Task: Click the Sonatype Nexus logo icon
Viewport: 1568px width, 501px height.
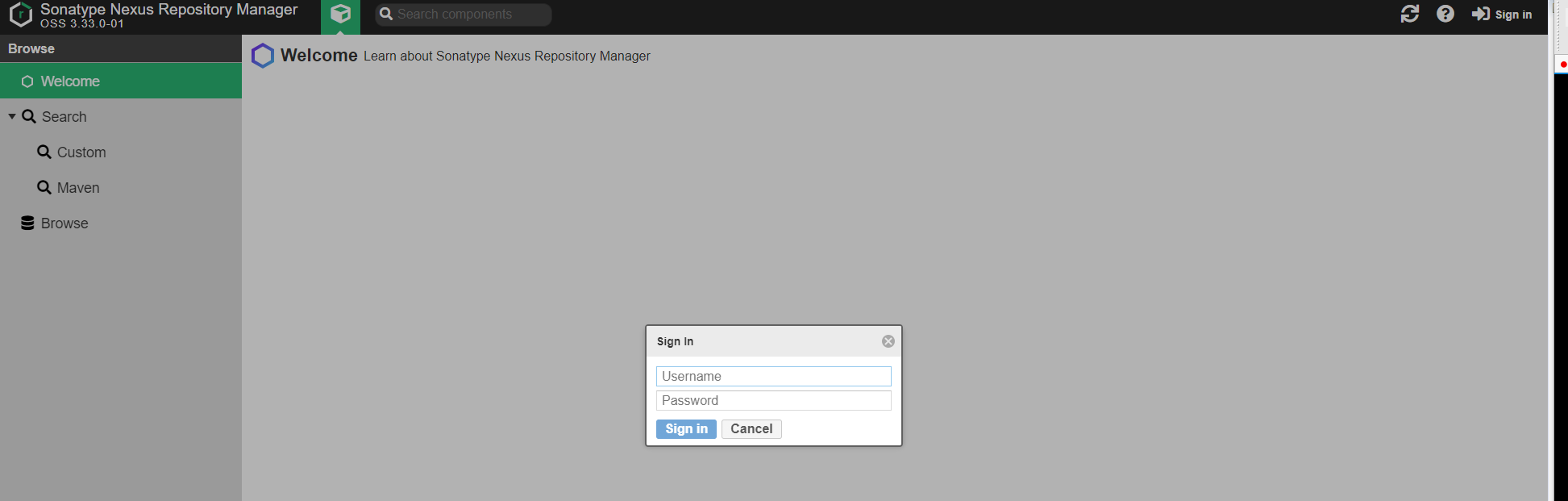Action: [20, 15]
